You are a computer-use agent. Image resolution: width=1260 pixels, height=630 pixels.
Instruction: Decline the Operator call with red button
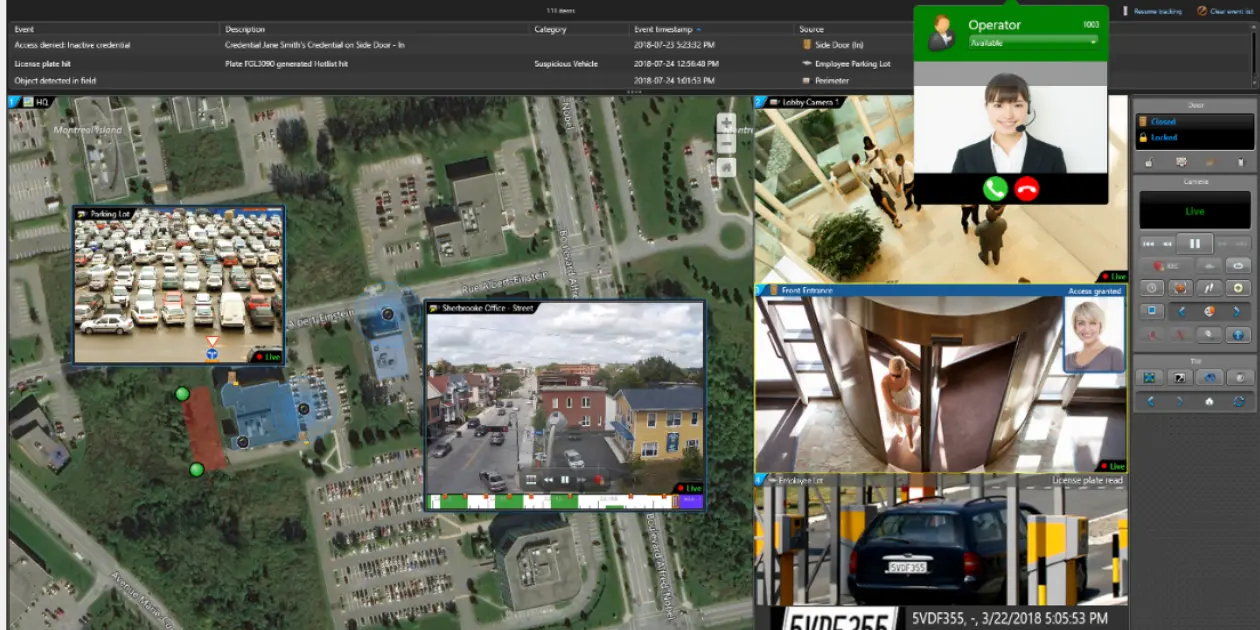coord(1026,189)
